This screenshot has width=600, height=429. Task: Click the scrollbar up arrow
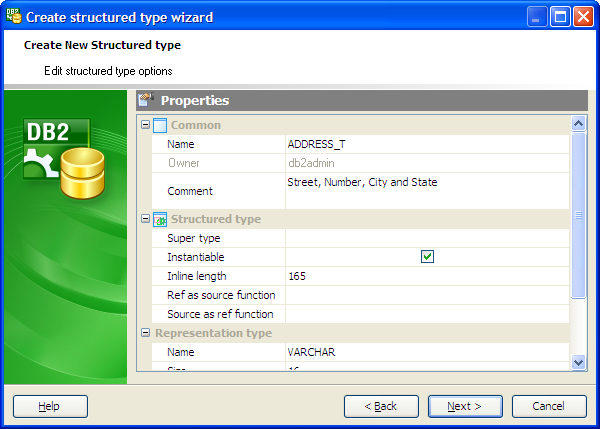578,124
